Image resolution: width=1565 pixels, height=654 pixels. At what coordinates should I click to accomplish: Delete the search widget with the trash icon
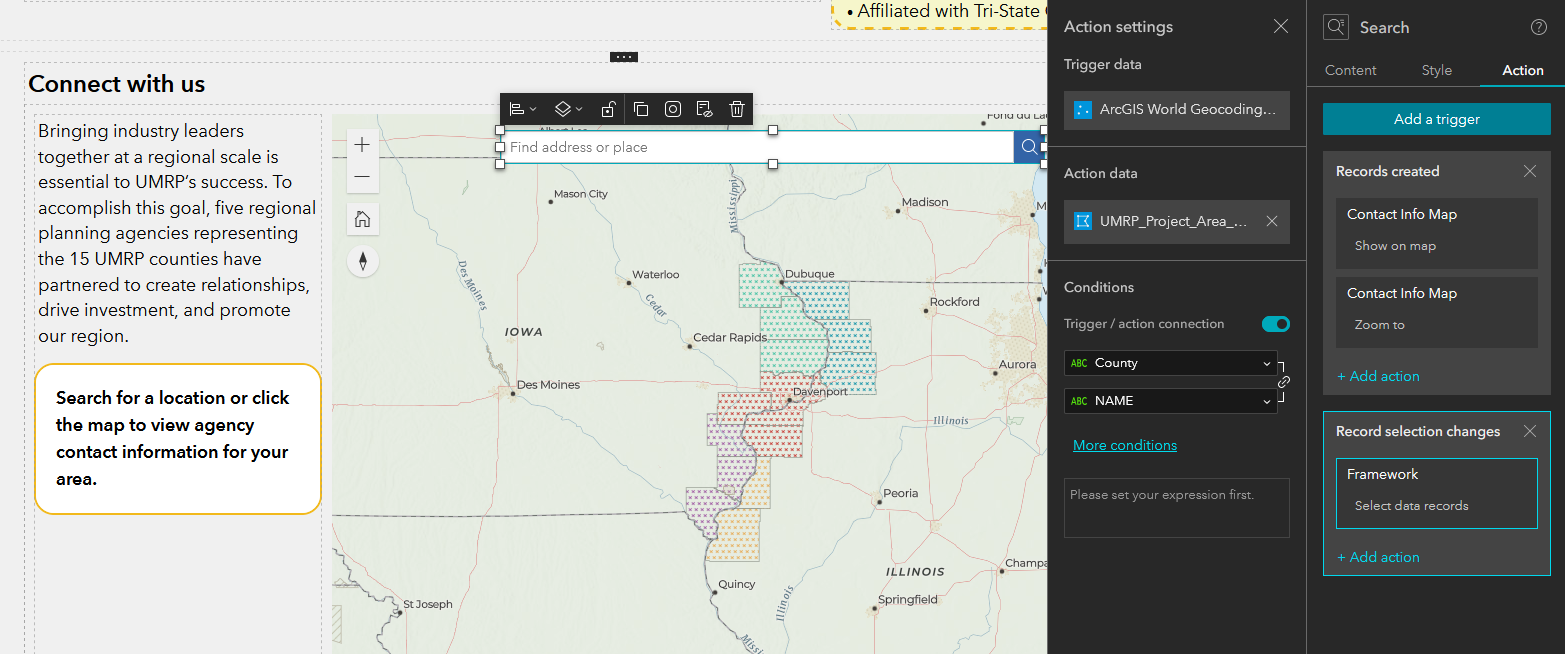[737, 108]
